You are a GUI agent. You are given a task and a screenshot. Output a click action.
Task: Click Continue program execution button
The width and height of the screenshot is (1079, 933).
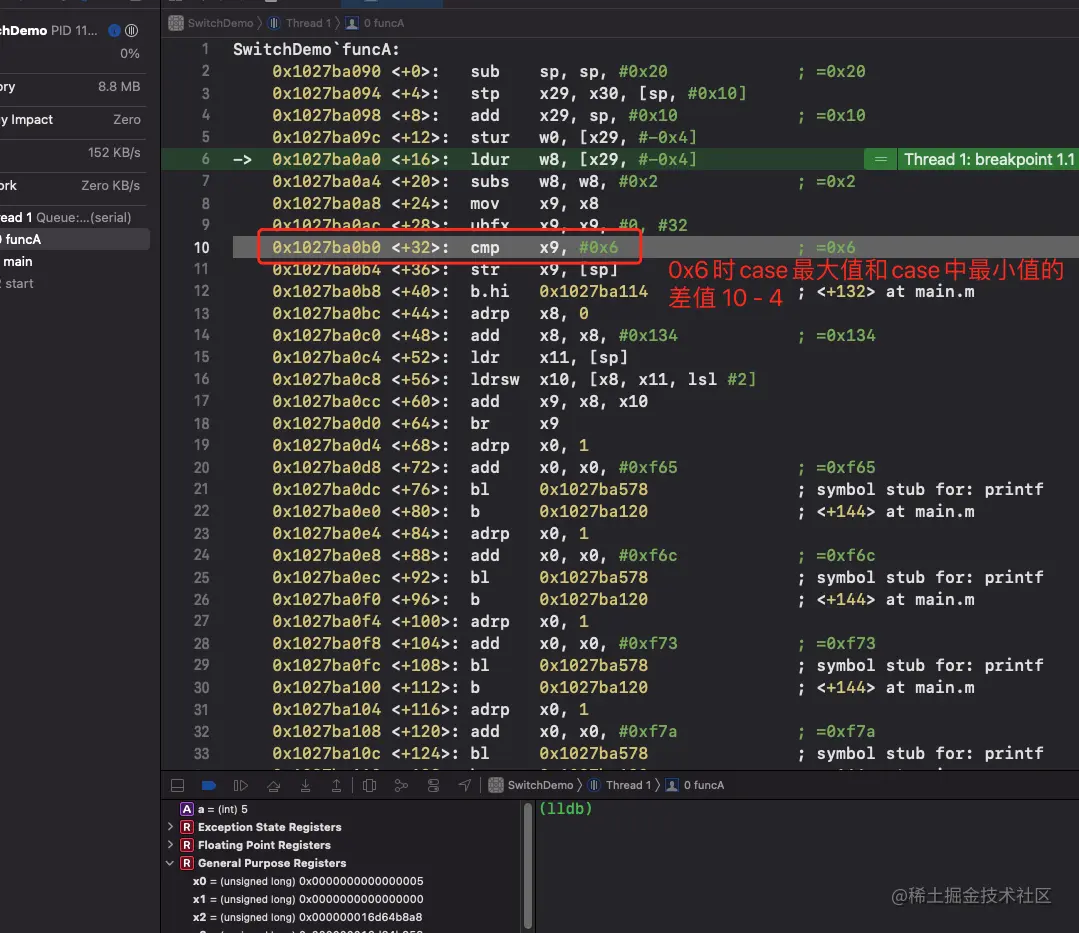240,786
